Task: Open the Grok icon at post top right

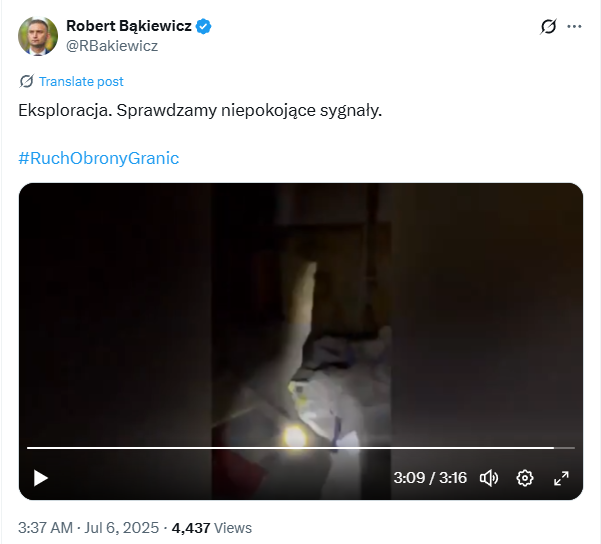Action: click(548, 26)
